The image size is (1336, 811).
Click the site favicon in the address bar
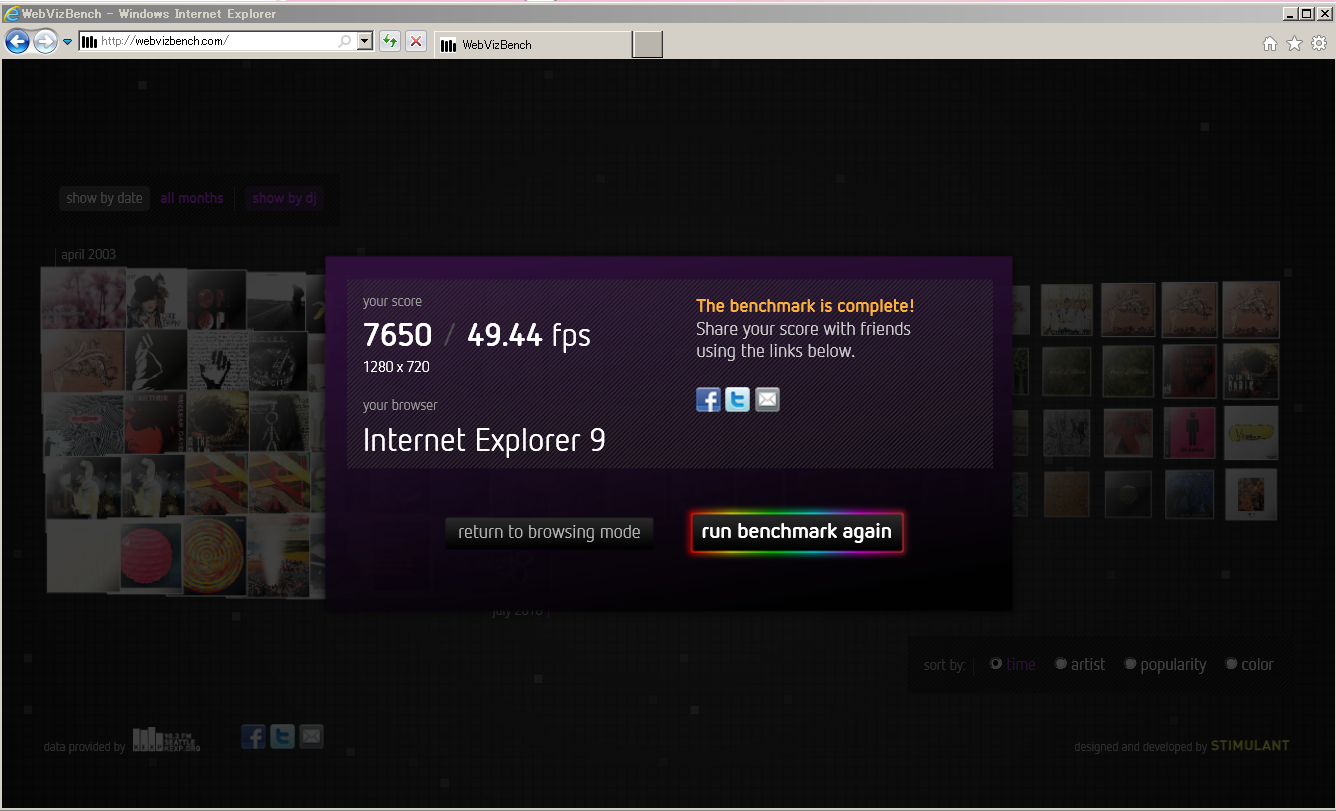89,41
